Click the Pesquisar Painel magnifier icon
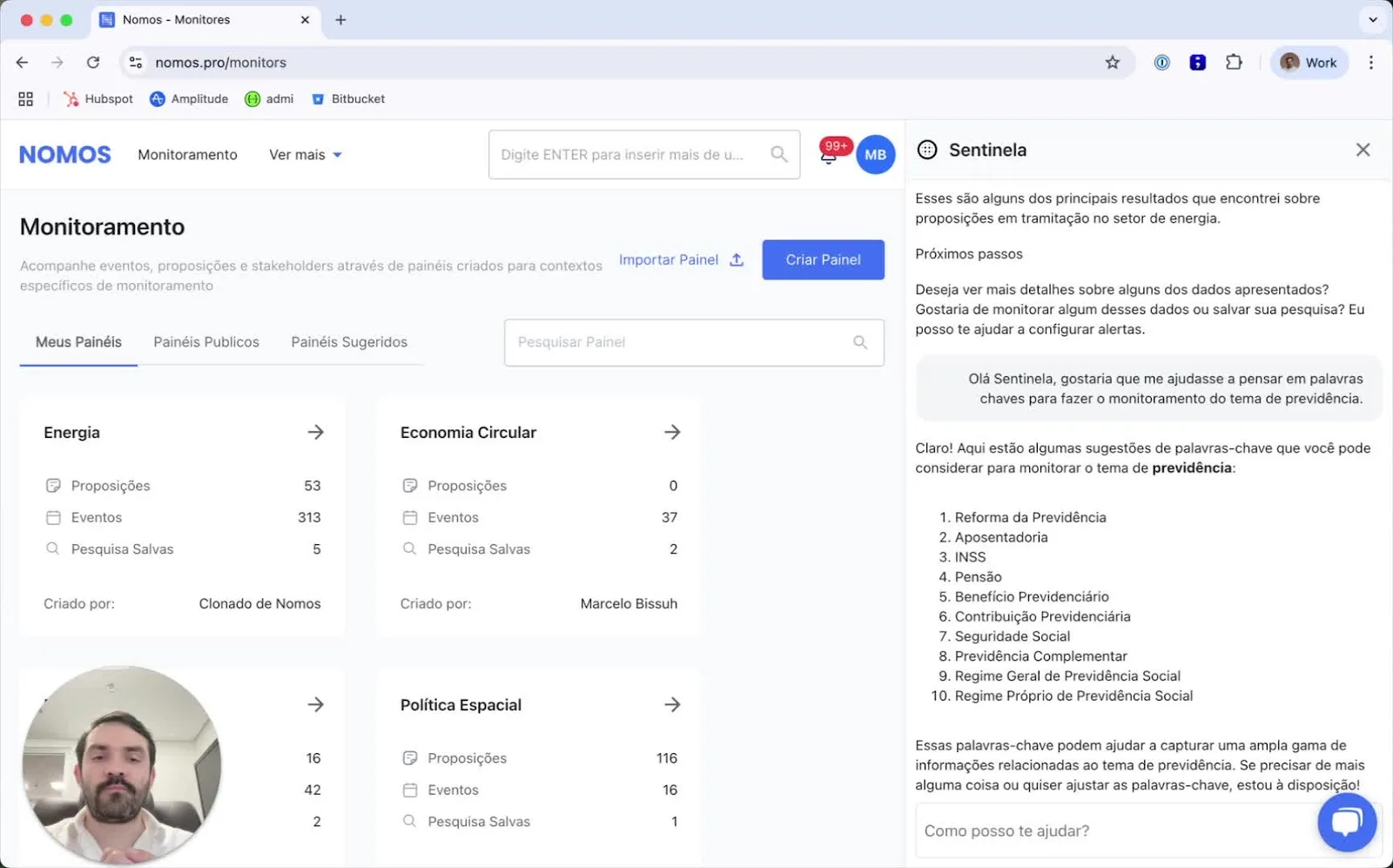Screen dimensions: 1393x868 860,342
